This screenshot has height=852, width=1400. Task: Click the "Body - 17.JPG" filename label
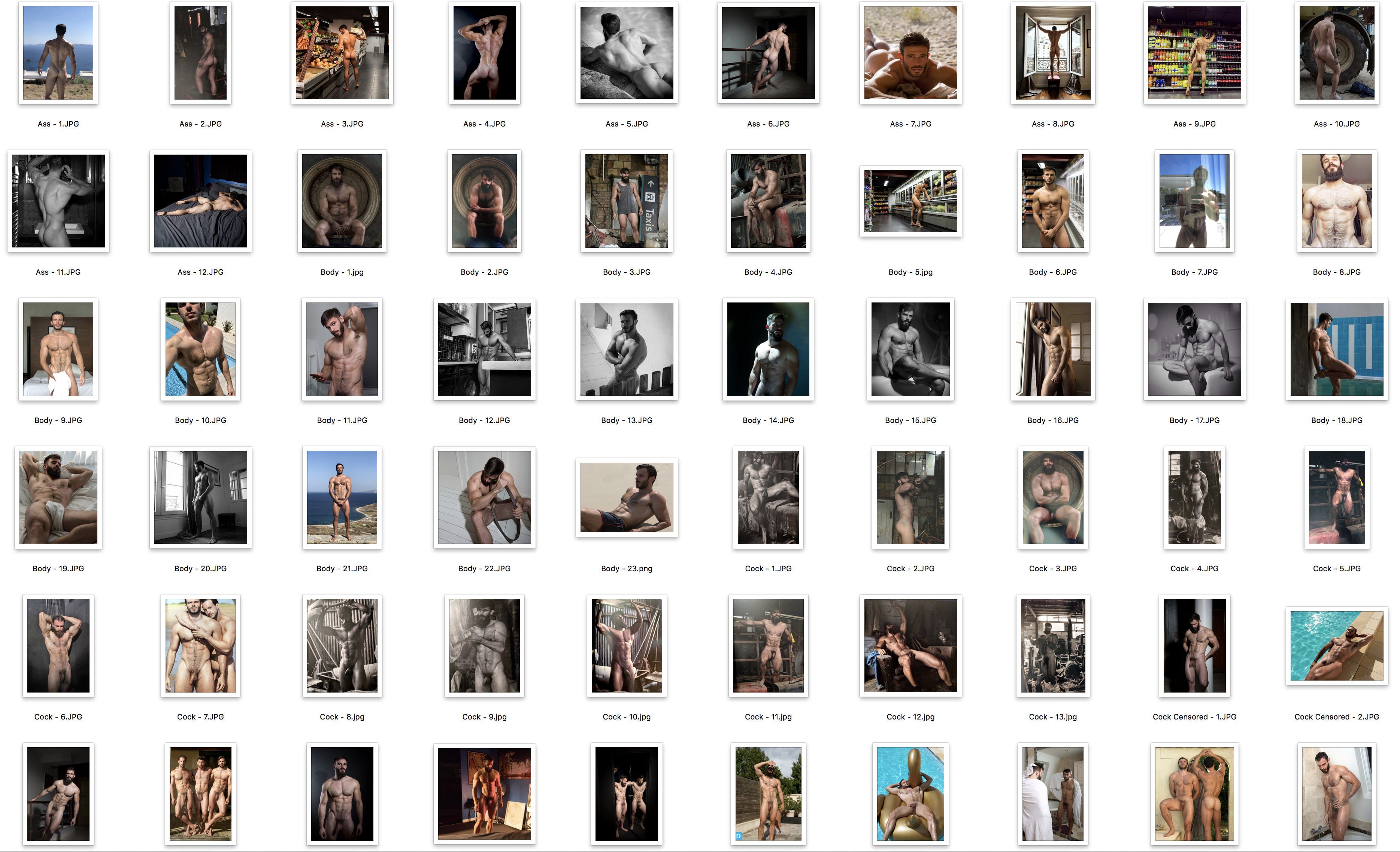tap(1194, 420)
